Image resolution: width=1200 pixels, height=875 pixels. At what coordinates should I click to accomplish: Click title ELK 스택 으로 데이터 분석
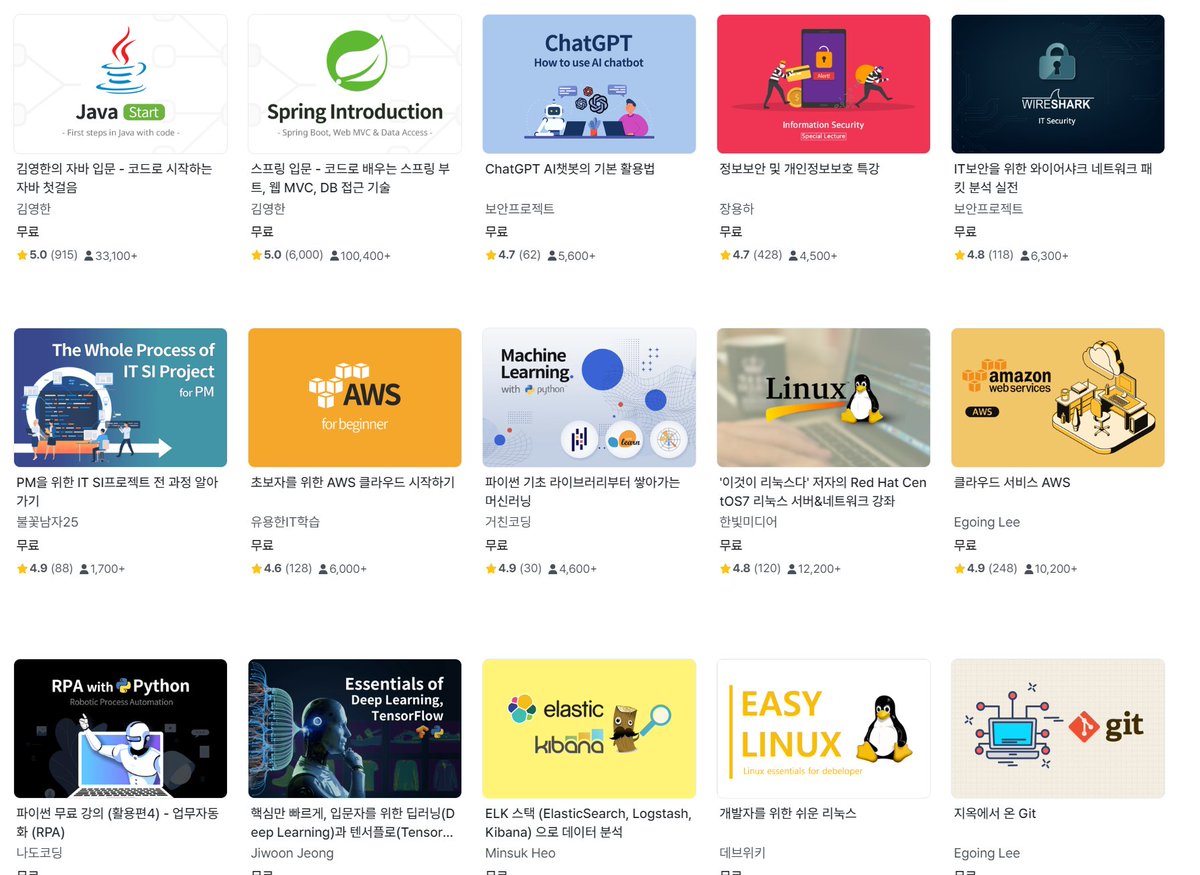[588, 822]
